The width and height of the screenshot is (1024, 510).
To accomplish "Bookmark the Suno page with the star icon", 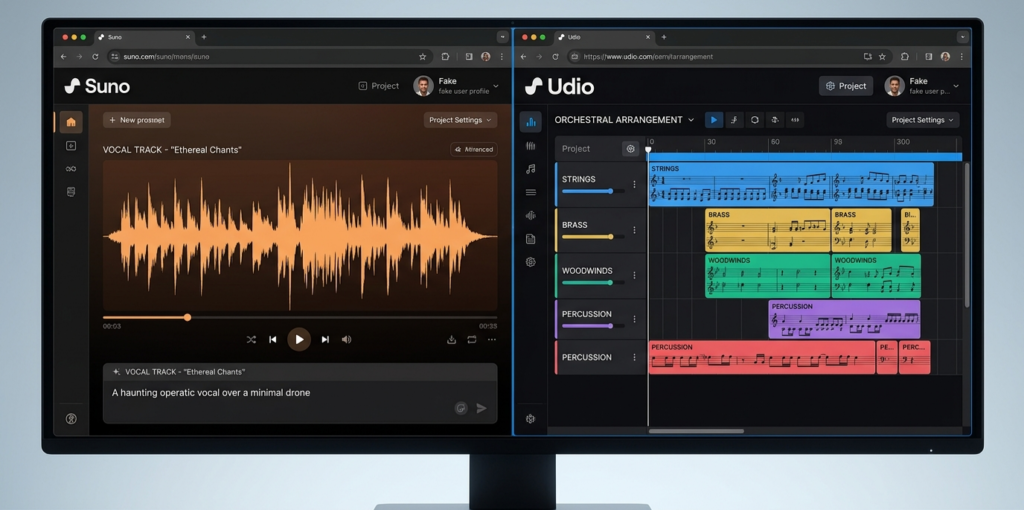I will 423,57.
